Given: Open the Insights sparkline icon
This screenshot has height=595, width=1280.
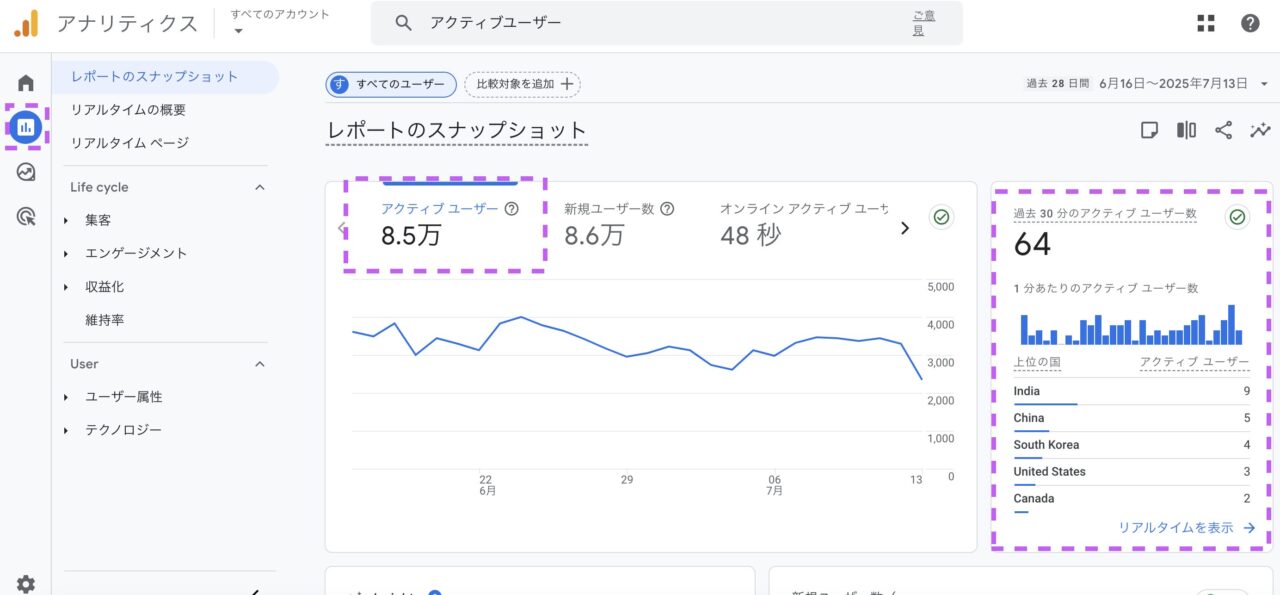Looking at the screenshot, I should (x=1260, y=130).
